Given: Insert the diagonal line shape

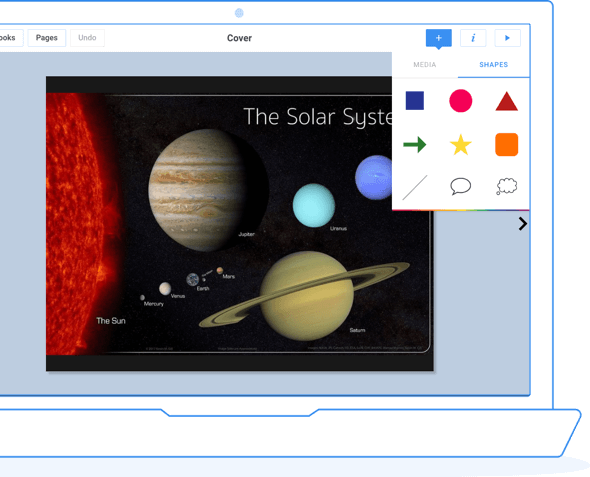Looking at the screenshot, I should (415, 187).
